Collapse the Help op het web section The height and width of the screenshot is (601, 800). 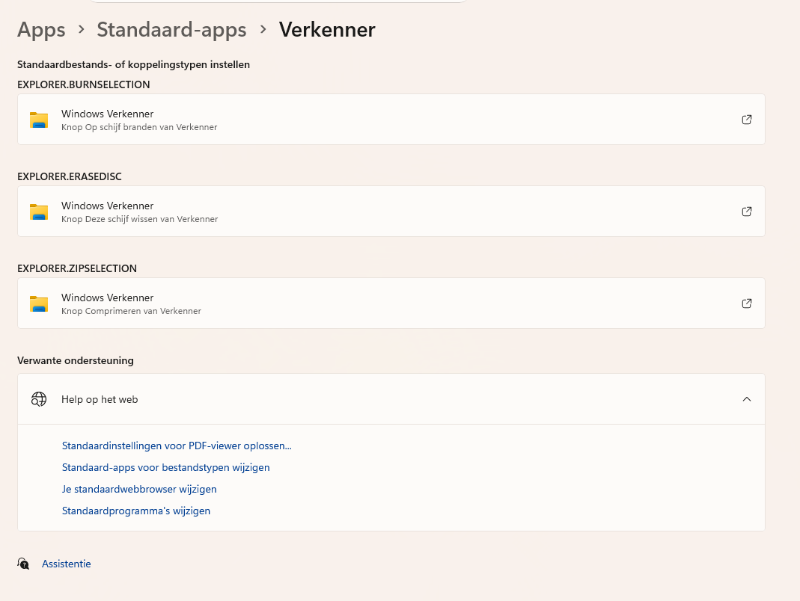(x=746, y=399)
